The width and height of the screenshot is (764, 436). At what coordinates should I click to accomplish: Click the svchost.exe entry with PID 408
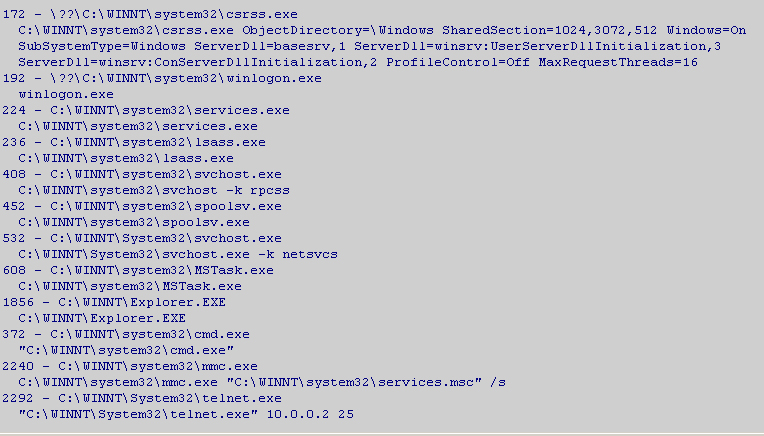click(142, 174)
